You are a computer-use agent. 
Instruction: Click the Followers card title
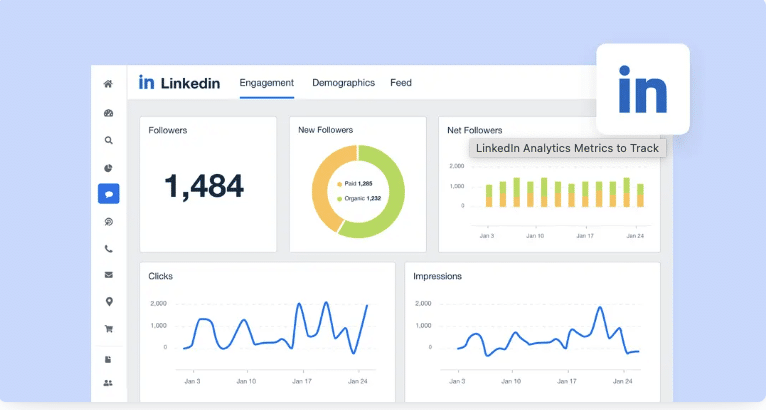point(168,130)
